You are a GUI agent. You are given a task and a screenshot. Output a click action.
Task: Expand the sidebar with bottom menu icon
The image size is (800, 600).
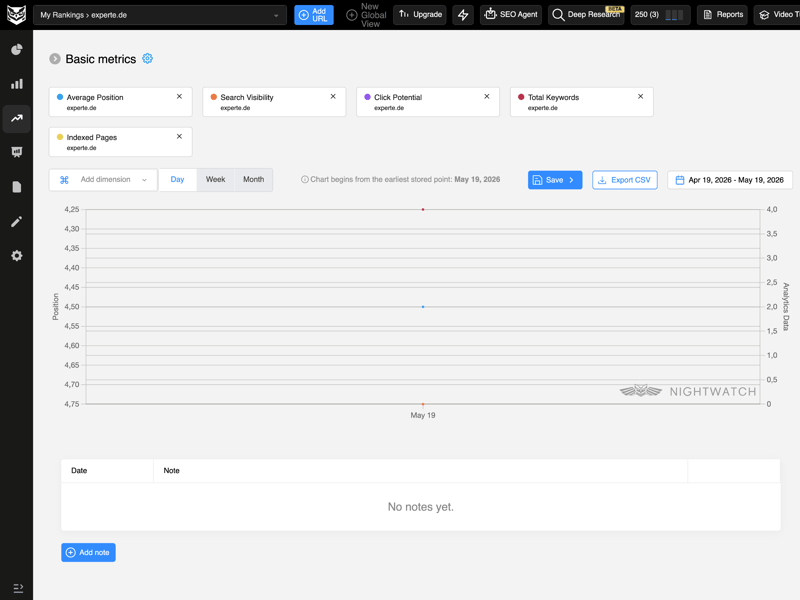(18, 588)
